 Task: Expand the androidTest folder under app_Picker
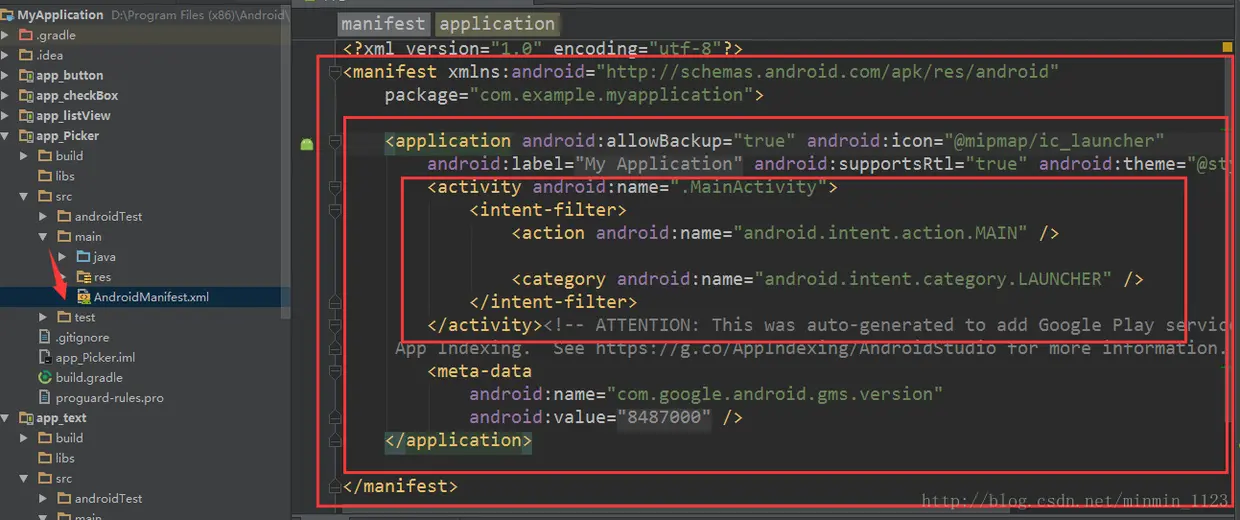(43, 216)
